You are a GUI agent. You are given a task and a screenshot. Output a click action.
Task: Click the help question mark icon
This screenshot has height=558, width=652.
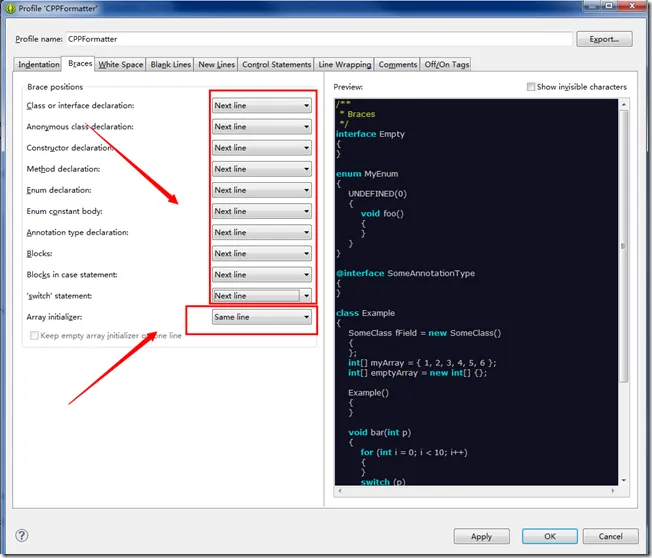[22, 535]
